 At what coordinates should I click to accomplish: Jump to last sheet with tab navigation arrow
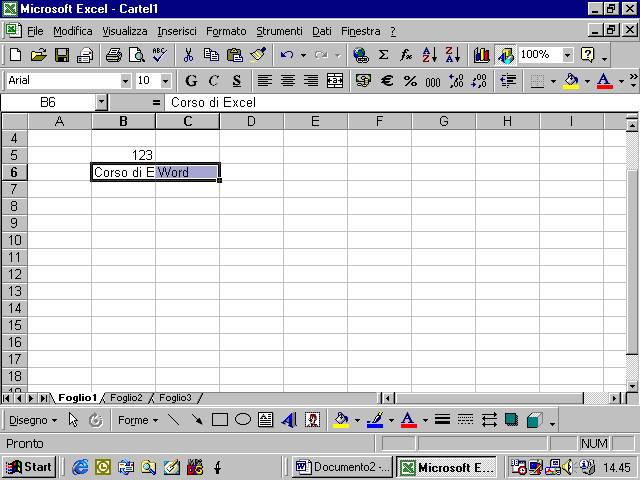point(43,398)
